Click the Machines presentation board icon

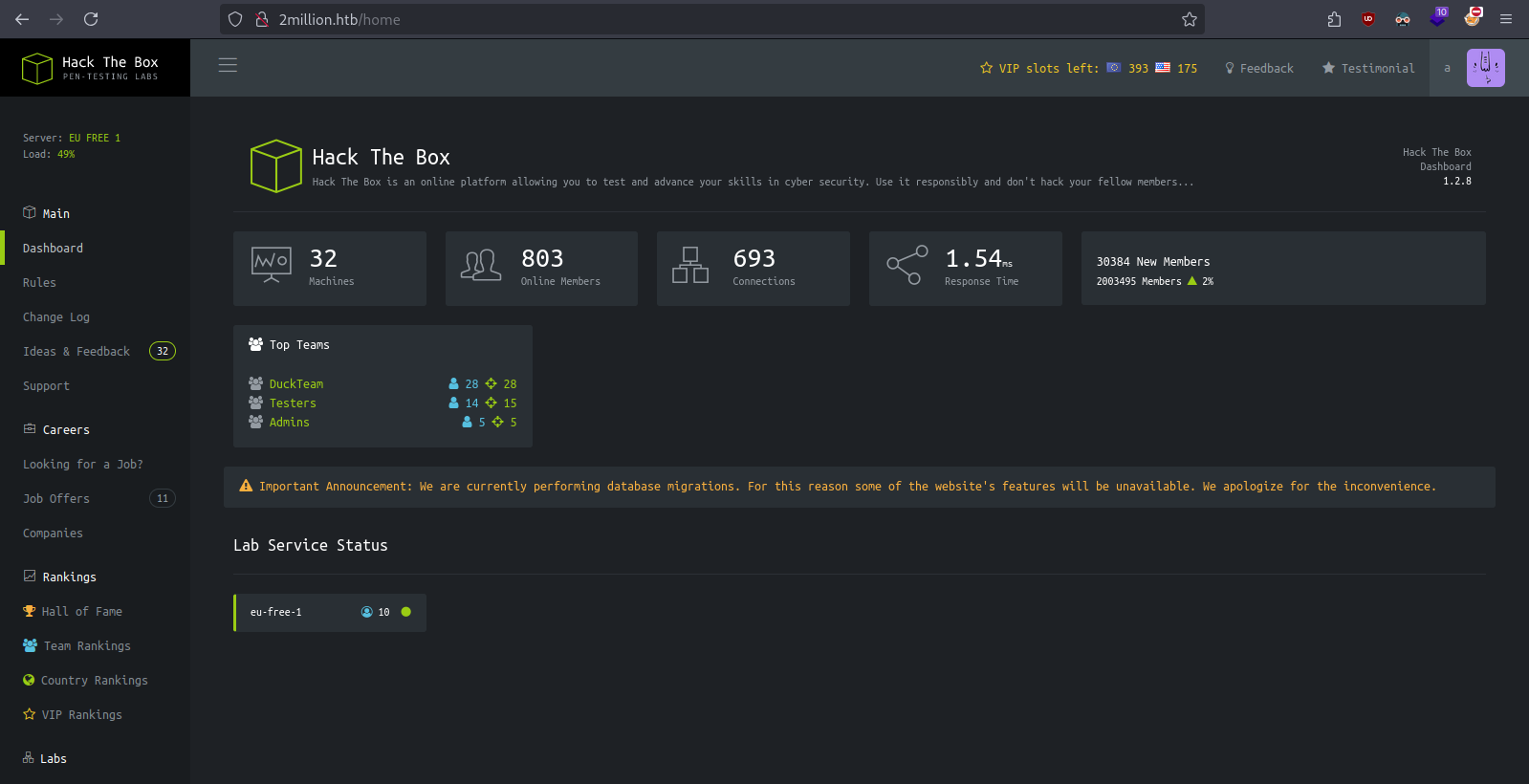pyautogui.click(x=272, y=265)
